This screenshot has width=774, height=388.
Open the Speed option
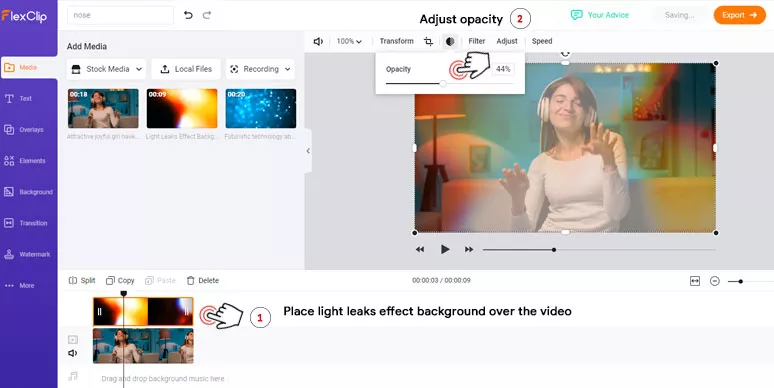tap(542, 41)
